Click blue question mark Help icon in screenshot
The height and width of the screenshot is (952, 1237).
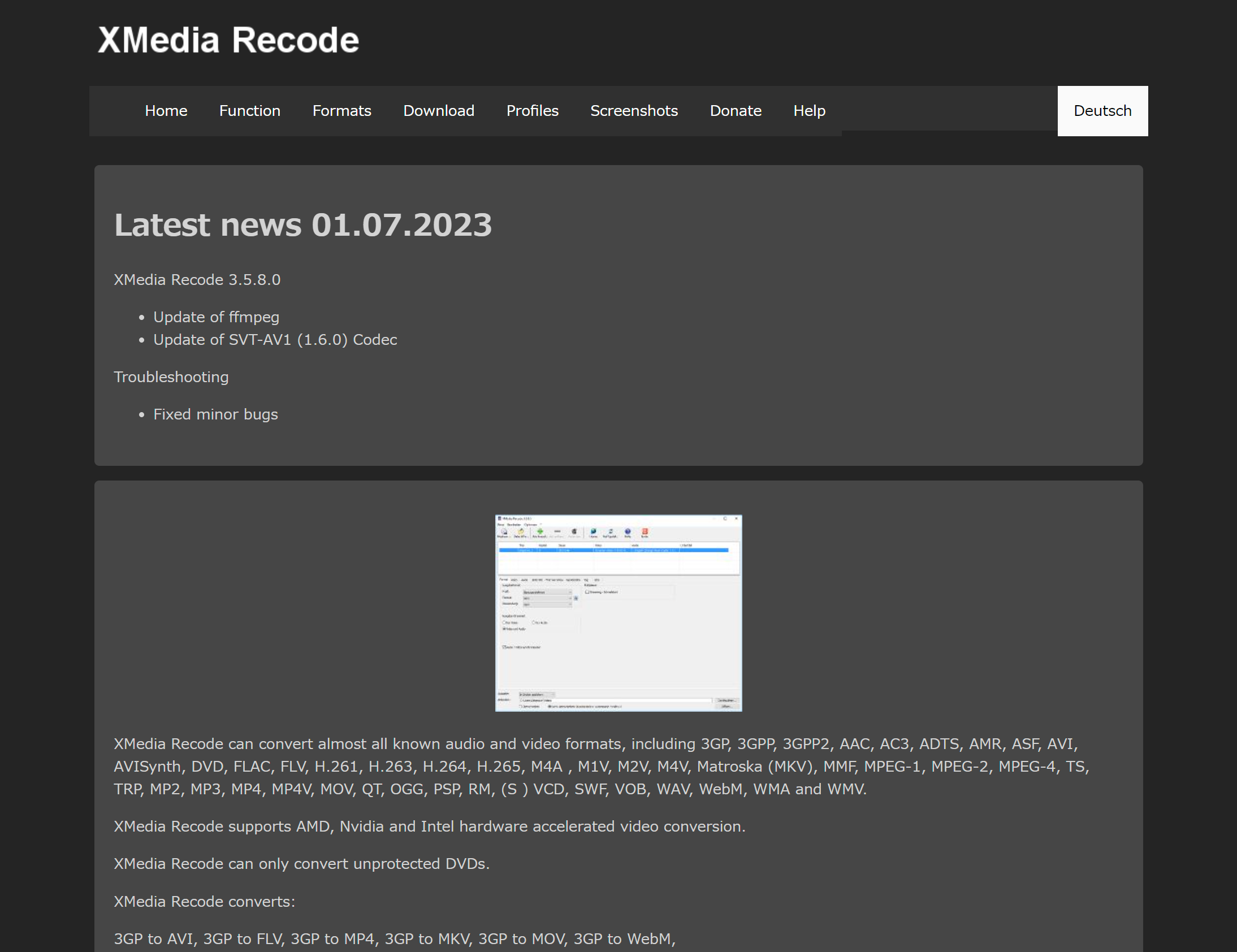(x=628, y=532)
